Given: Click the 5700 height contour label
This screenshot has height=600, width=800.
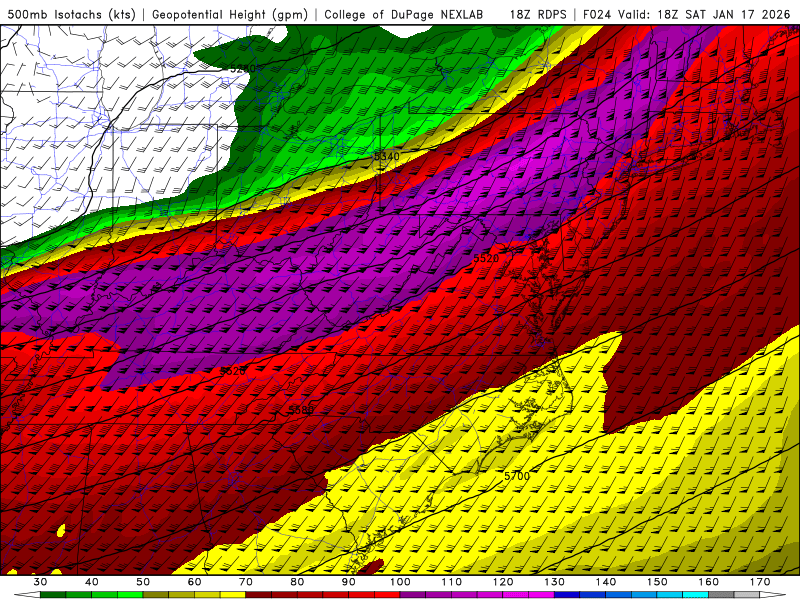Looking at the screenshot, I should point(516,476).
